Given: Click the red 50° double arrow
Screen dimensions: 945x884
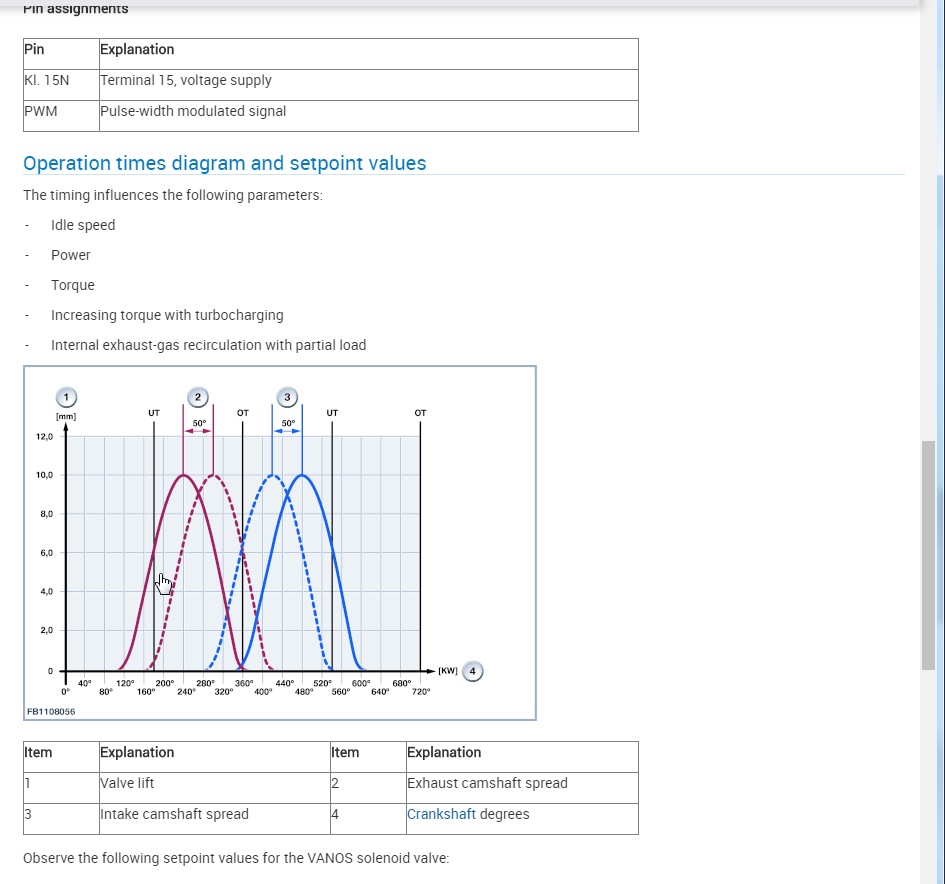Looking at the screenshot, I should 198,431.
